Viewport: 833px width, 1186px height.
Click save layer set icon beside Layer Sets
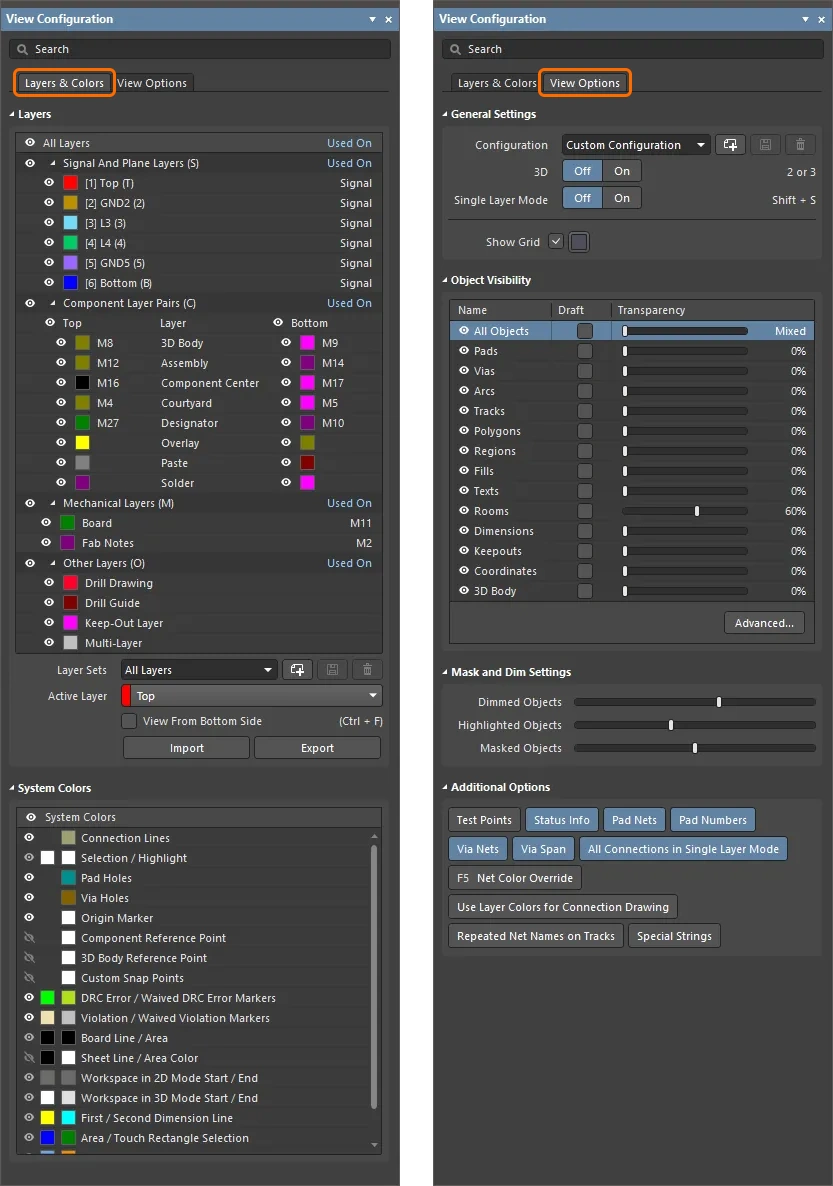pyautogui.click(x=332, y=669)
